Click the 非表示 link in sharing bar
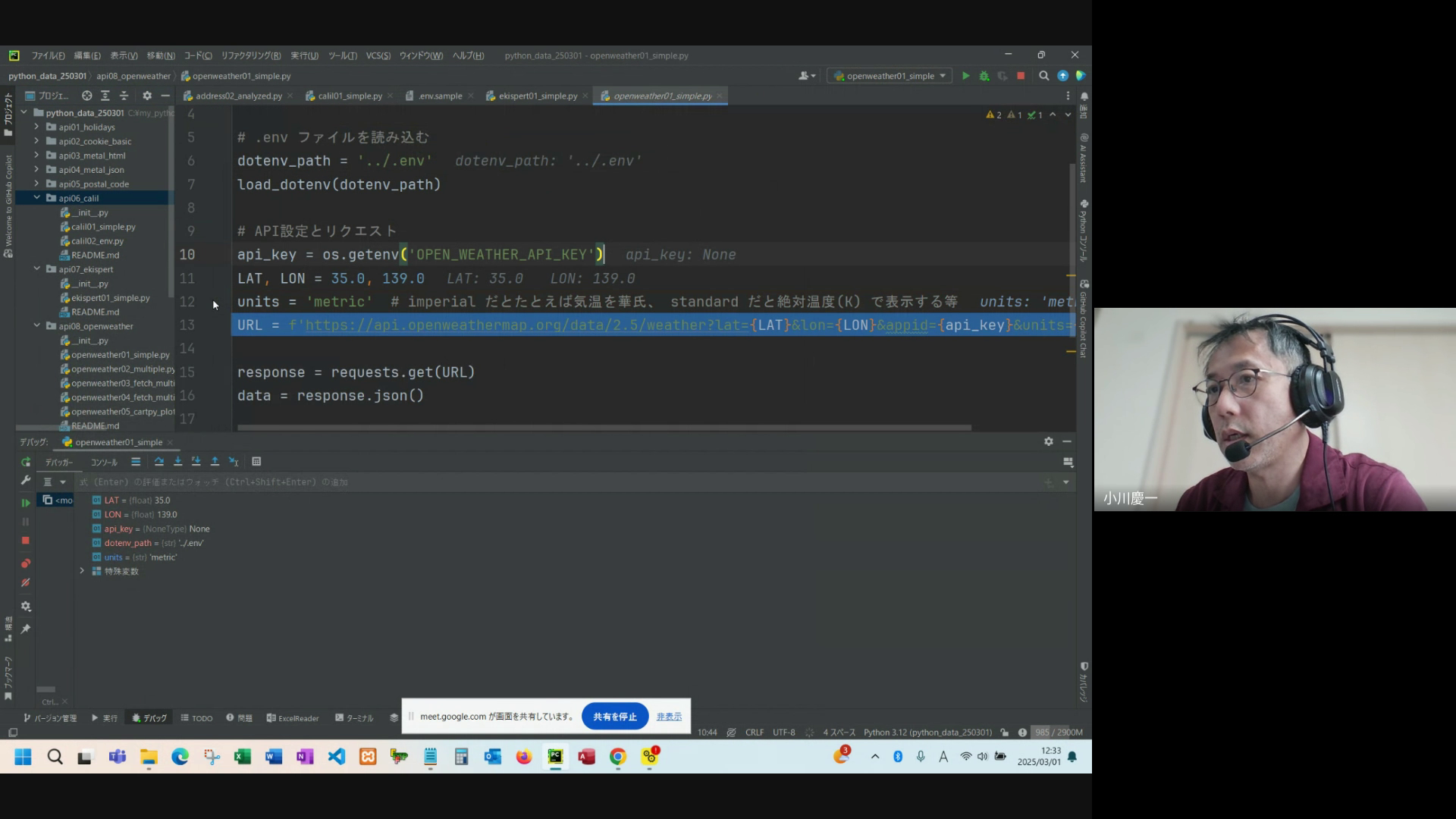The height and width of the screenshot is (819, 1456). point(669,717)
